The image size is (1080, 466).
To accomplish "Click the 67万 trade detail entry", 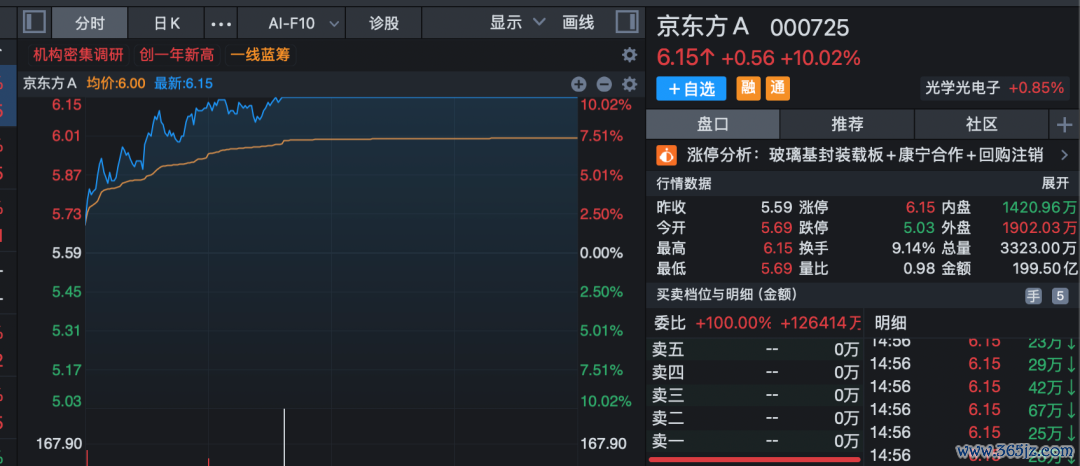I will pos(973,410).
